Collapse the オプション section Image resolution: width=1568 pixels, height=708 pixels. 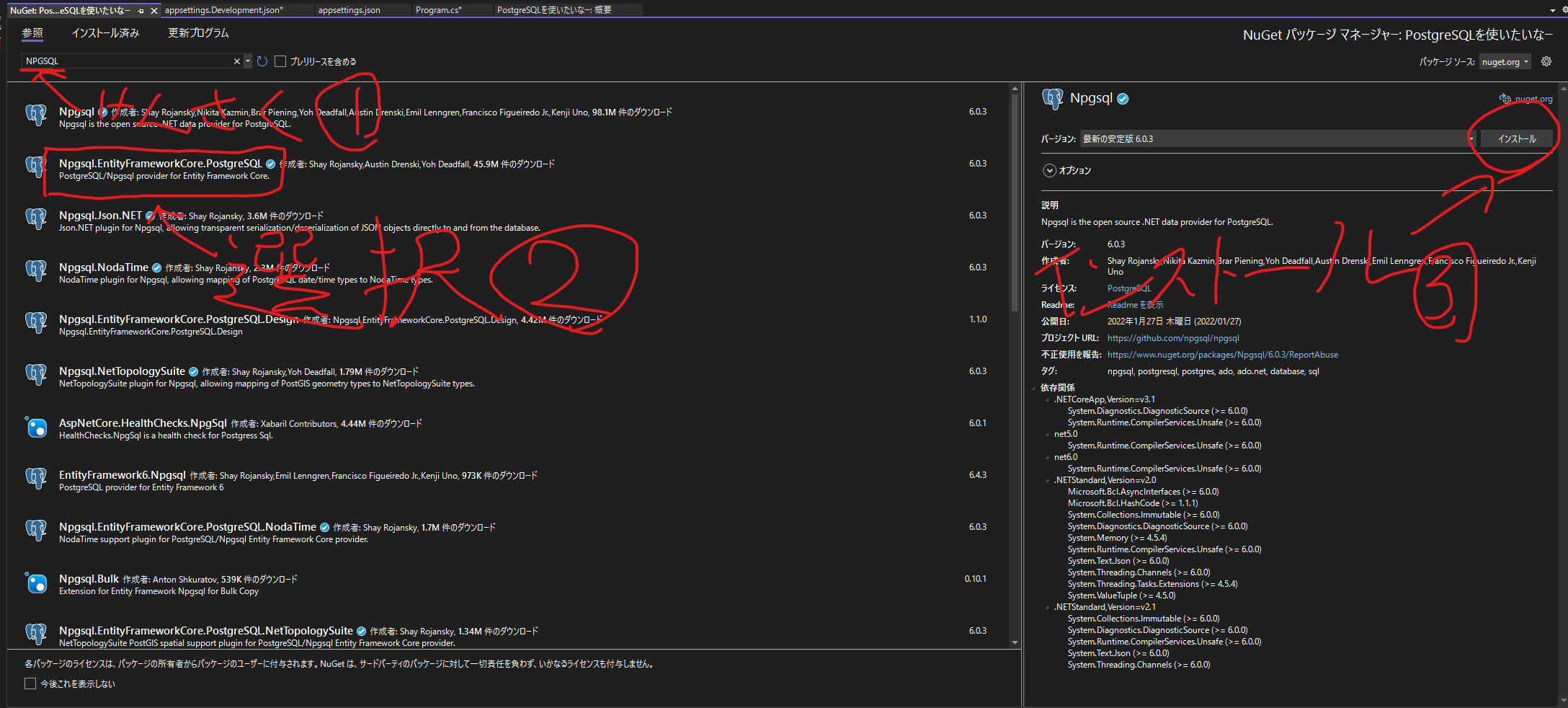tap(1050, 170)
